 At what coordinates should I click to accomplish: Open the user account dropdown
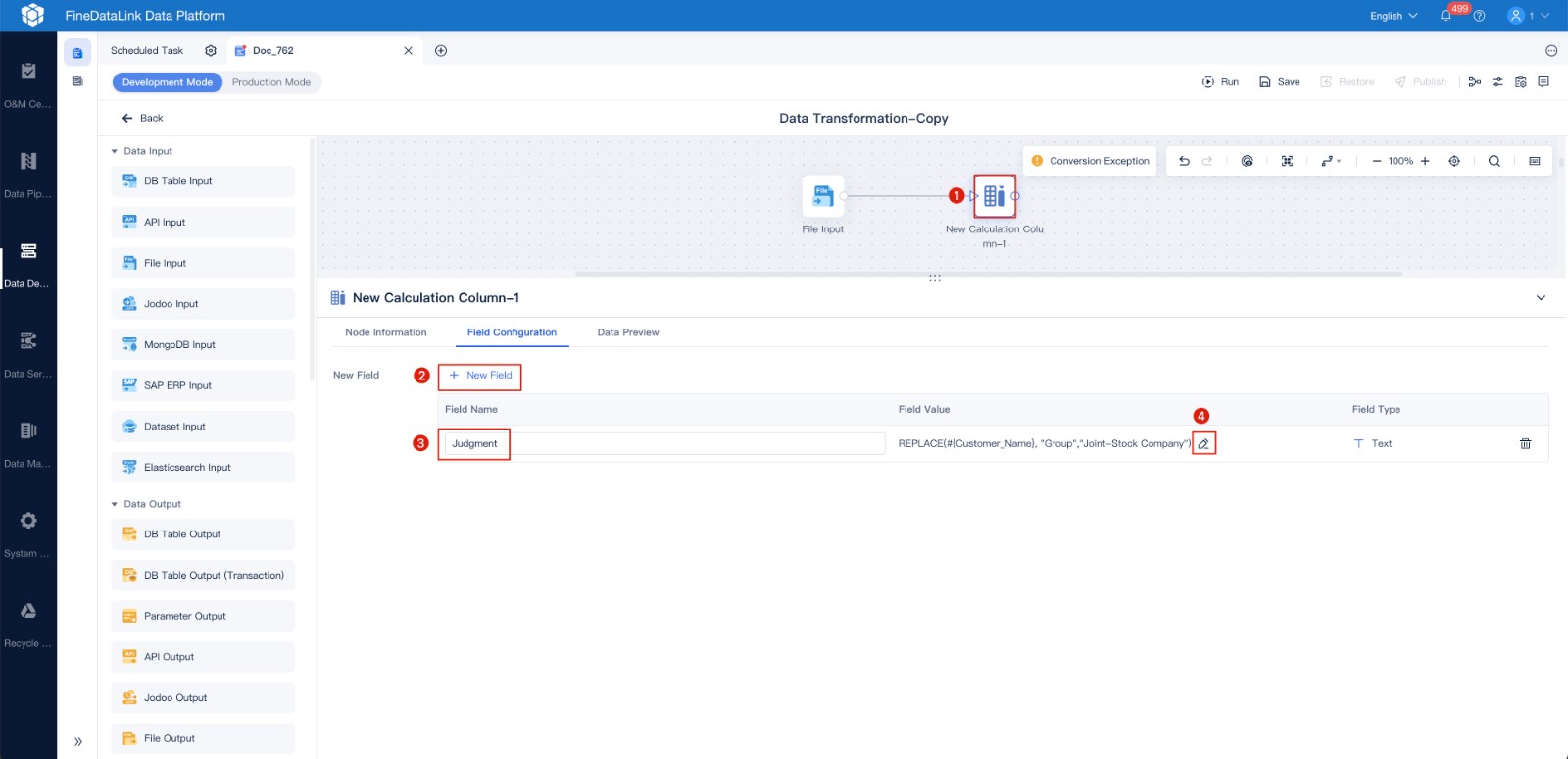pyautogui.click(x=1529, y=16)
